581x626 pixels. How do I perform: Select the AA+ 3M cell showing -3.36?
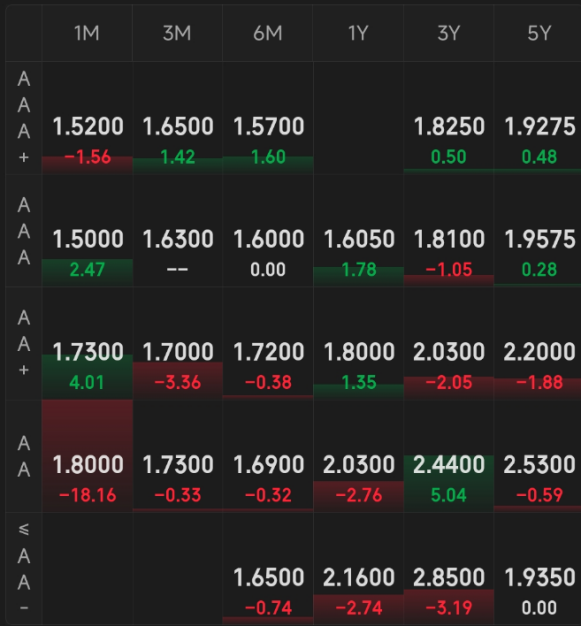pyautogui.click(x=177, y=343)
